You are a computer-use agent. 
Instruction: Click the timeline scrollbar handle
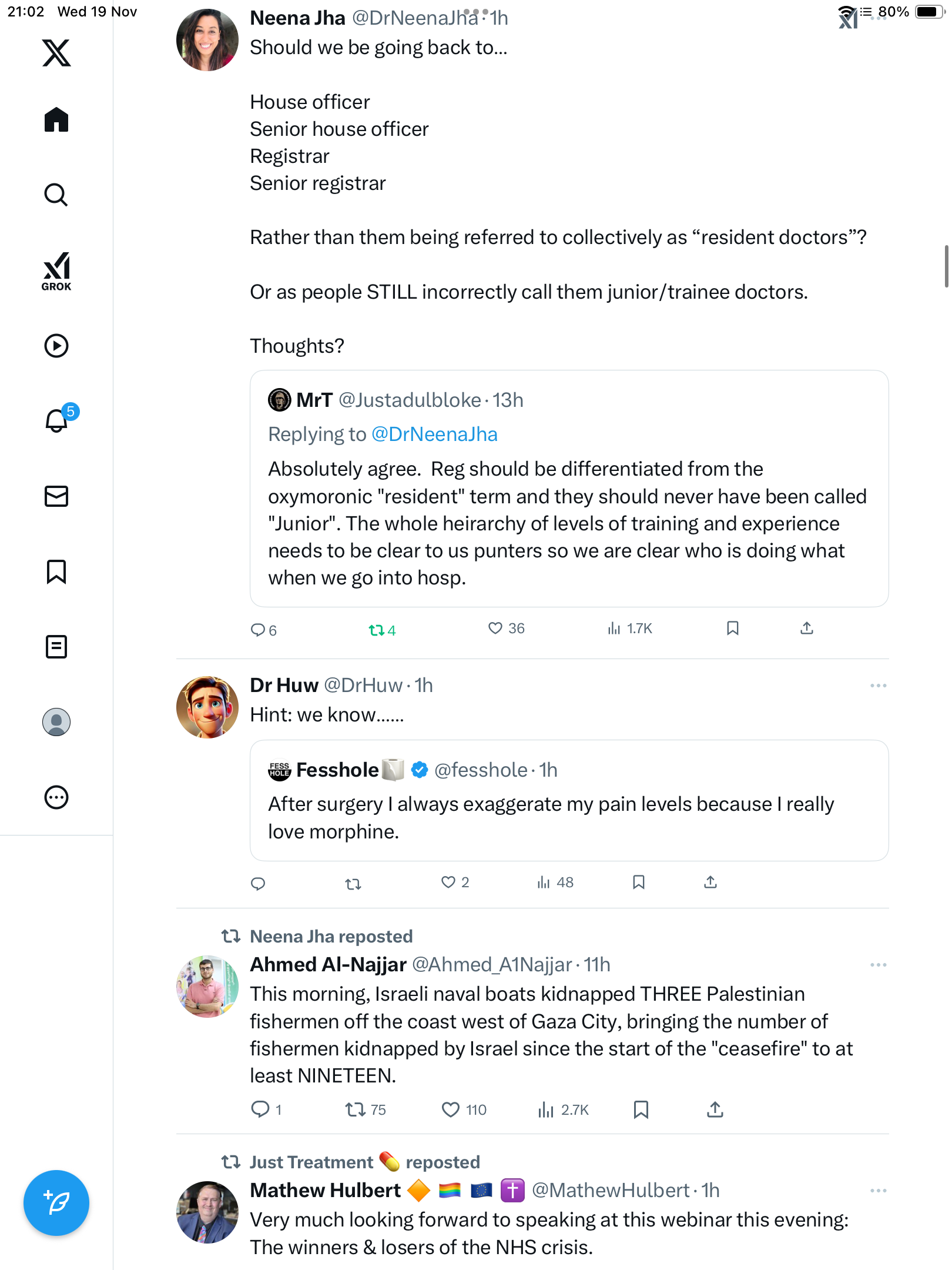pos(946,266)
